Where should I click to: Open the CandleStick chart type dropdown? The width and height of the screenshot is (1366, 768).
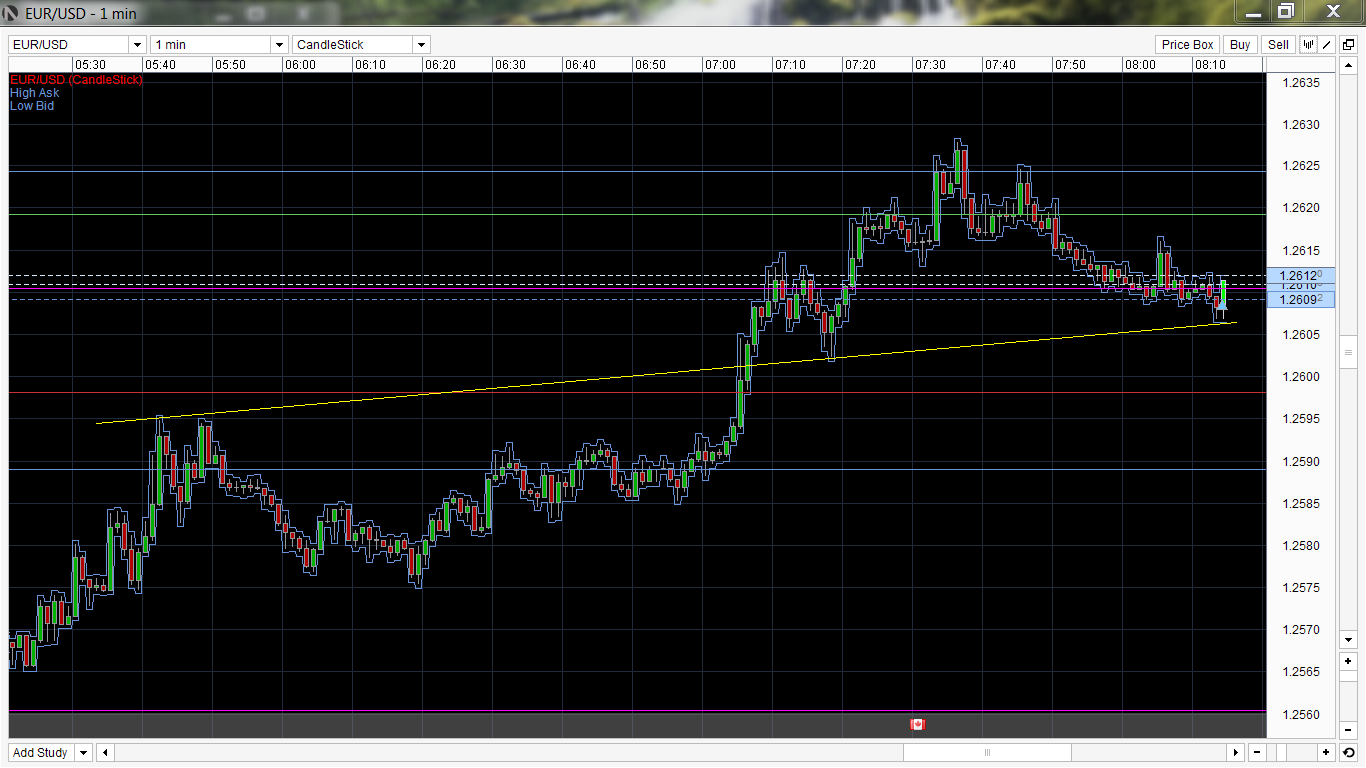tap(421, 45)
